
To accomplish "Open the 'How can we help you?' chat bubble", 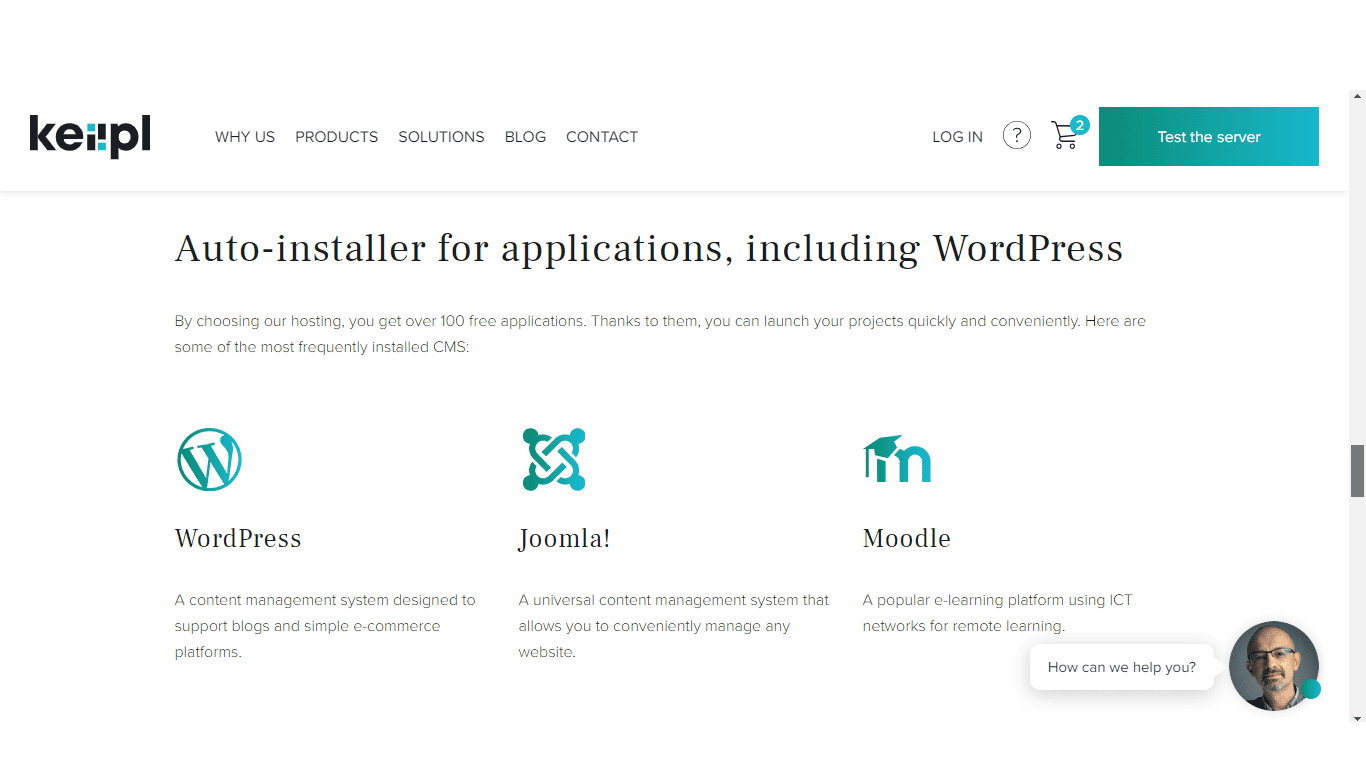I will 1122,667.
